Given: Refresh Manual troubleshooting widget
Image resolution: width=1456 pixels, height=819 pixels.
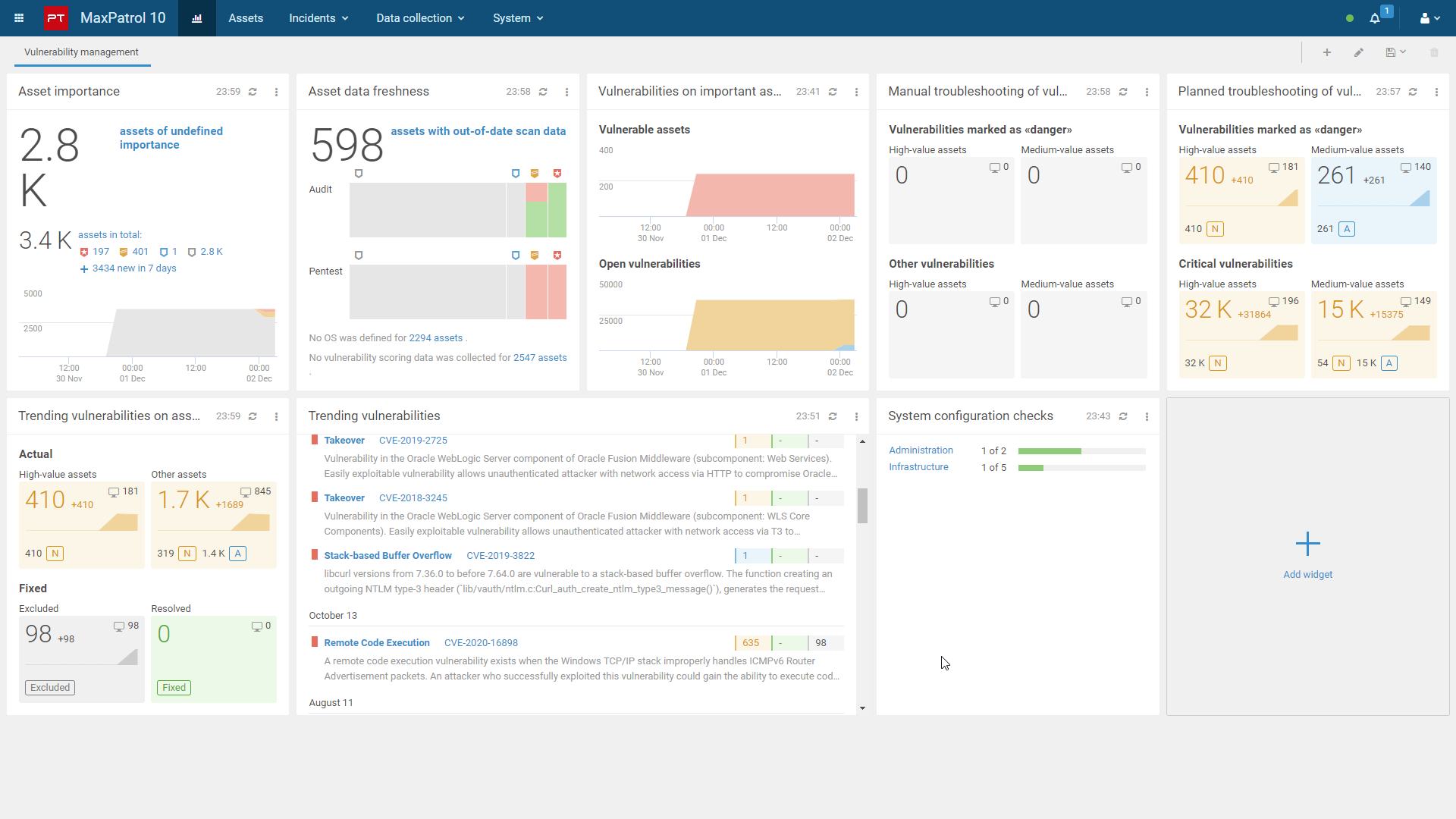Looking at the screenshot, I should [1123, 92].
